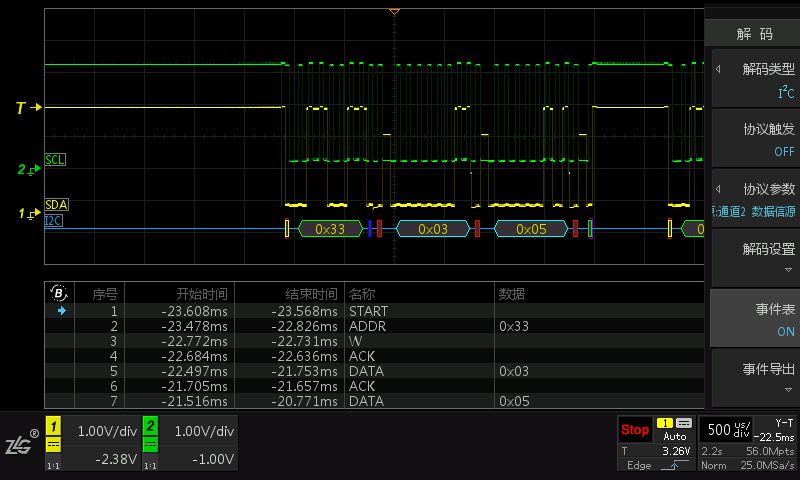Click the 开始时间 column header
The image size is (800, 480).
(x=202, y=294)
